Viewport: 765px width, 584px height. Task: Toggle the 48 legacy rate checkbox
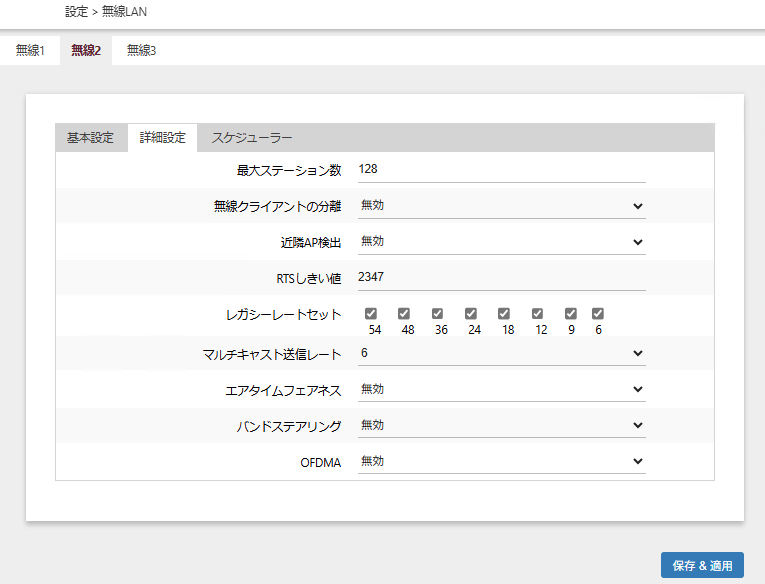click(x=404, y=313)
